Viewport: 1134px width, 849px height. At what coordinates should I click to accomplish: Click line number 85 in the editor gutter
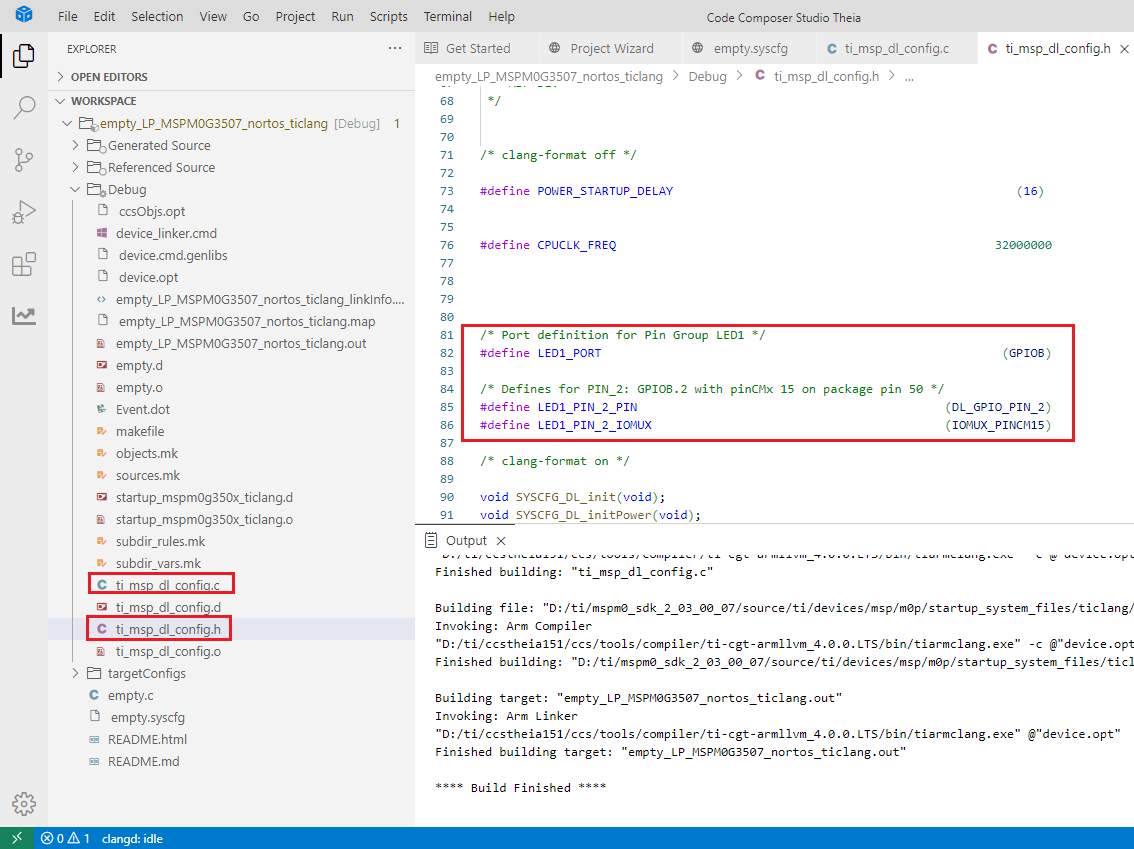point(447,407)
